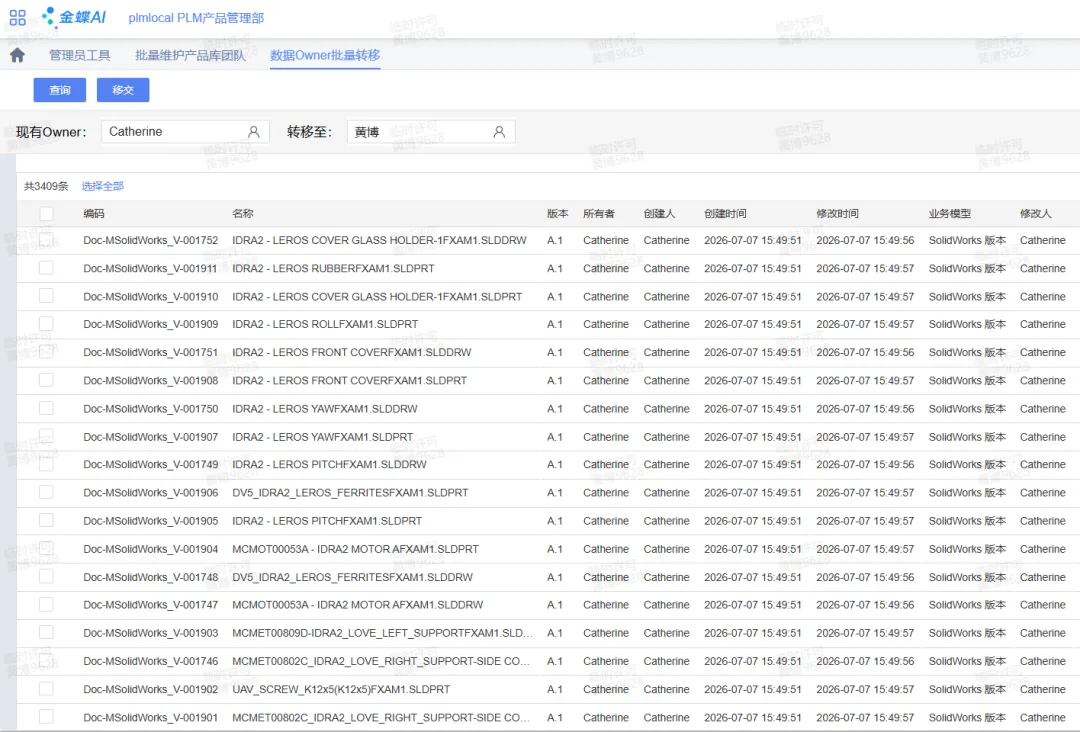Check row Doc-MSolidWorks_V-001747
This screenshot has height=732, width=1080.
click(46, 605)
